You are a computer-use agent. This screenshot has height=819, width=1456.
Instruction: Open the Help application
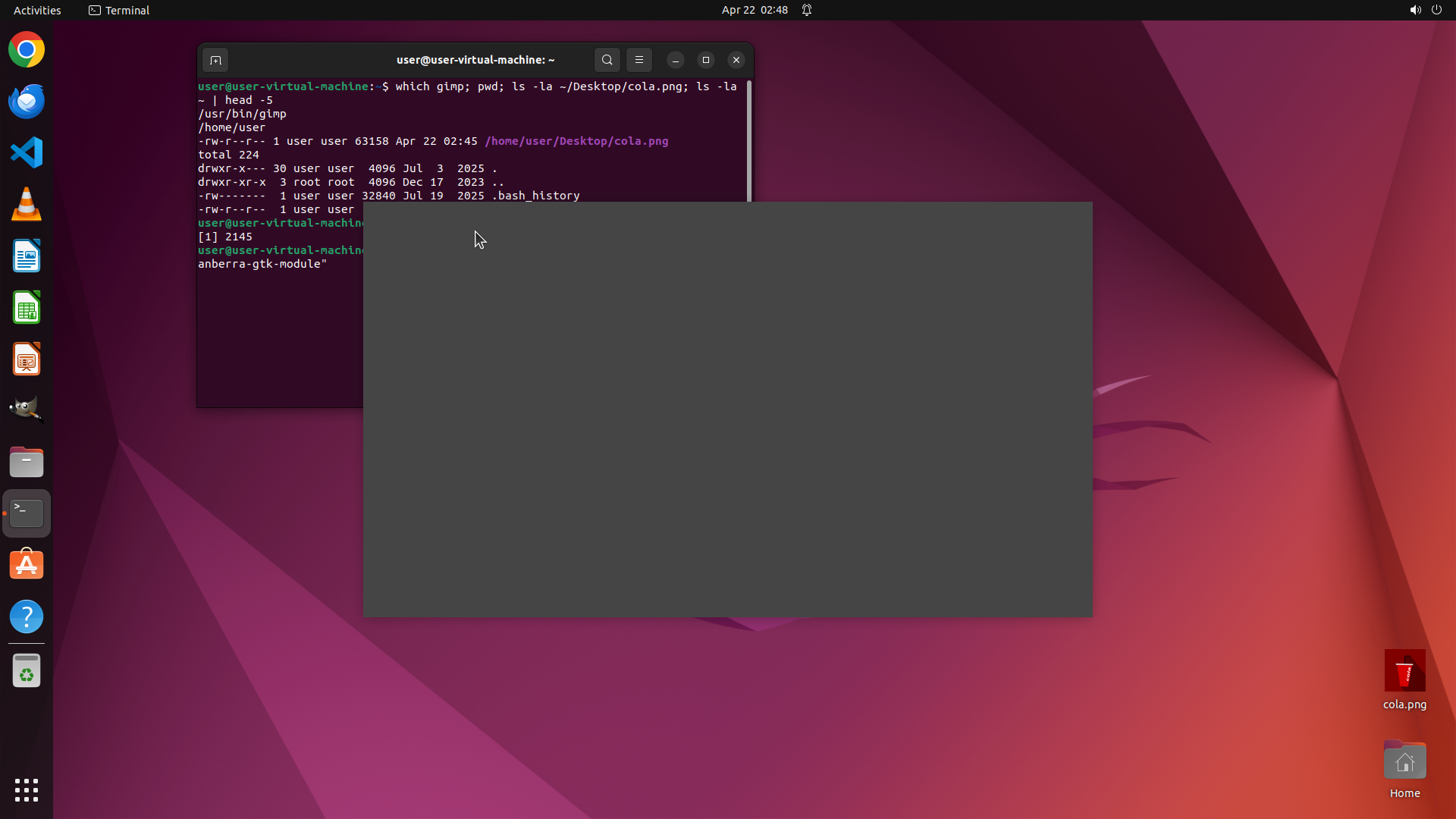click(x=27, y=617)
